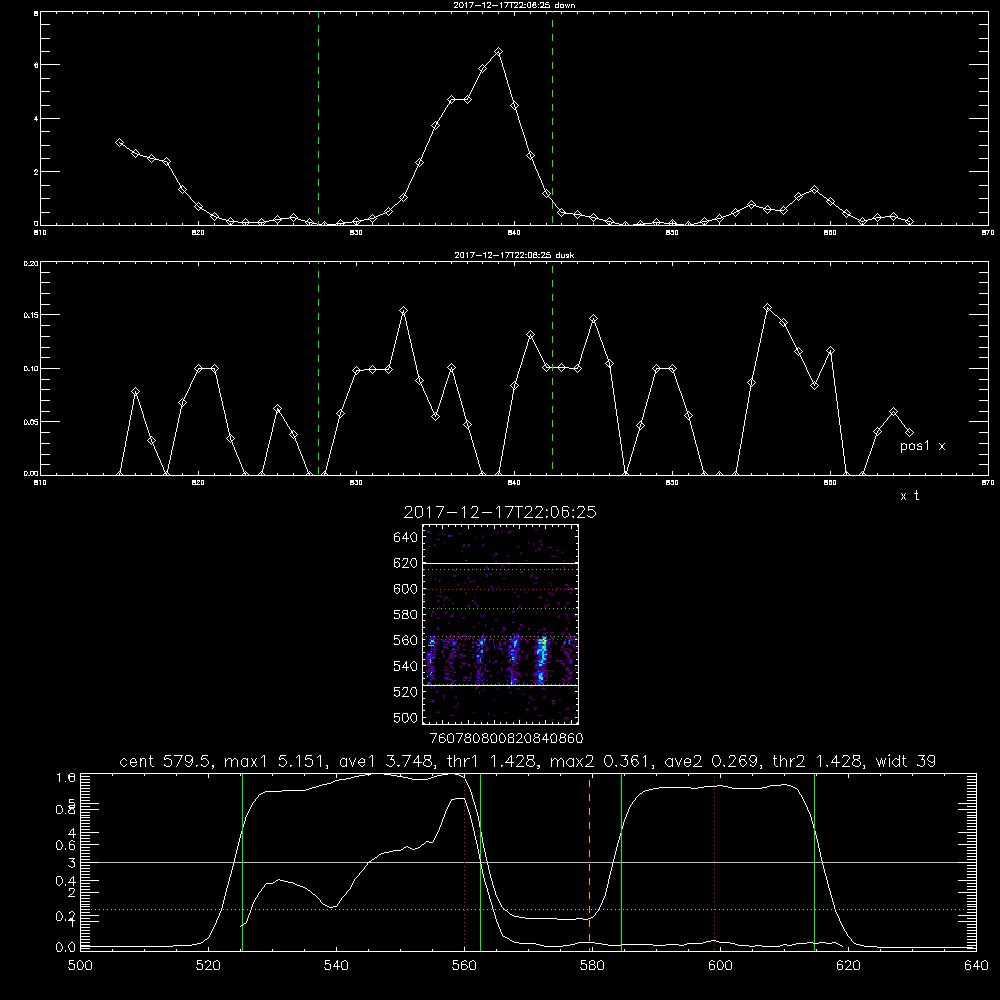This screenshot has width=1000, height=1000.
Task: Click the solid horizontal line at level 3
Action: 528,862
